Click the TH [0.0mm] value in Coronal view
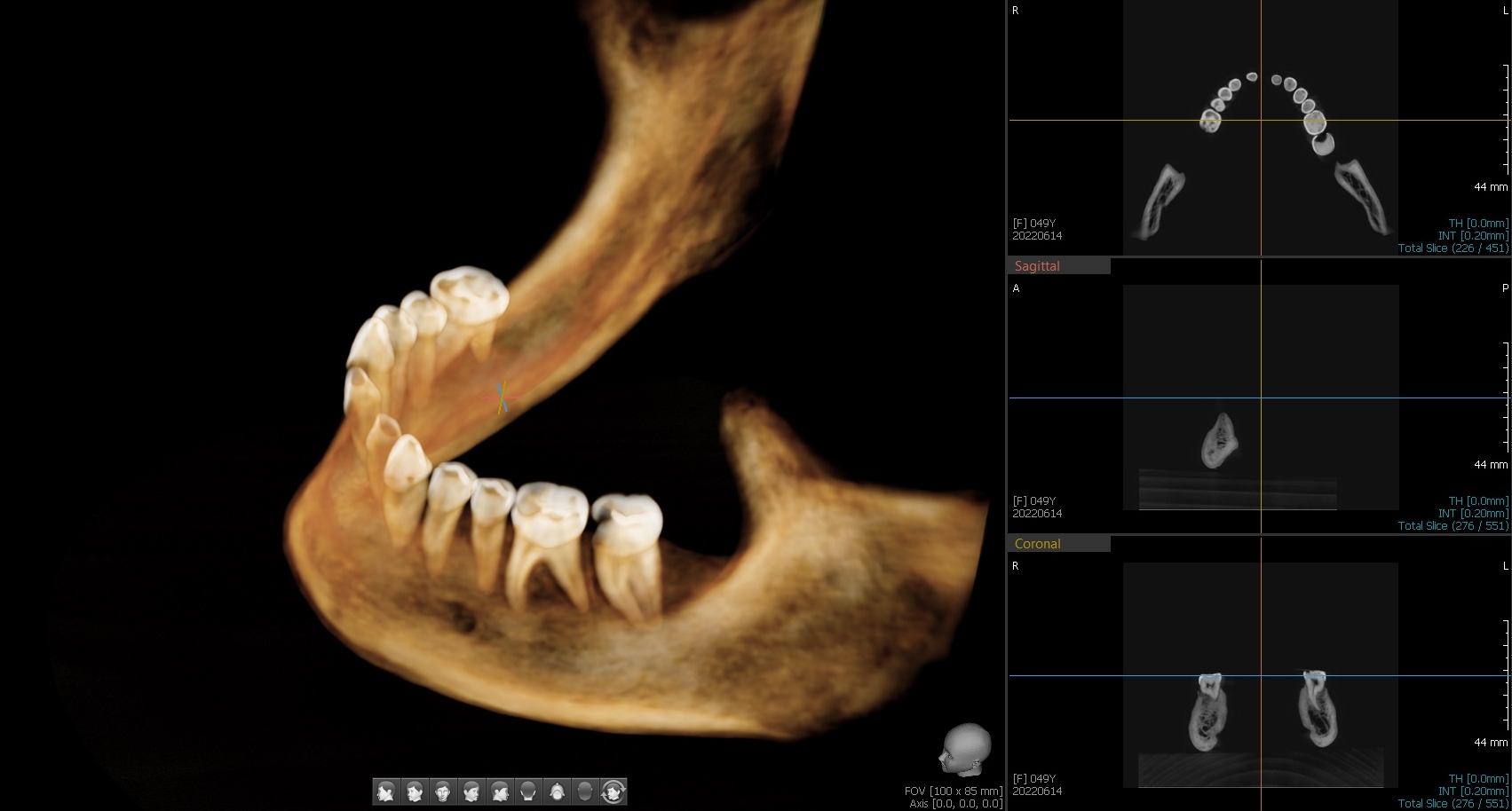 click(1477, 779)
